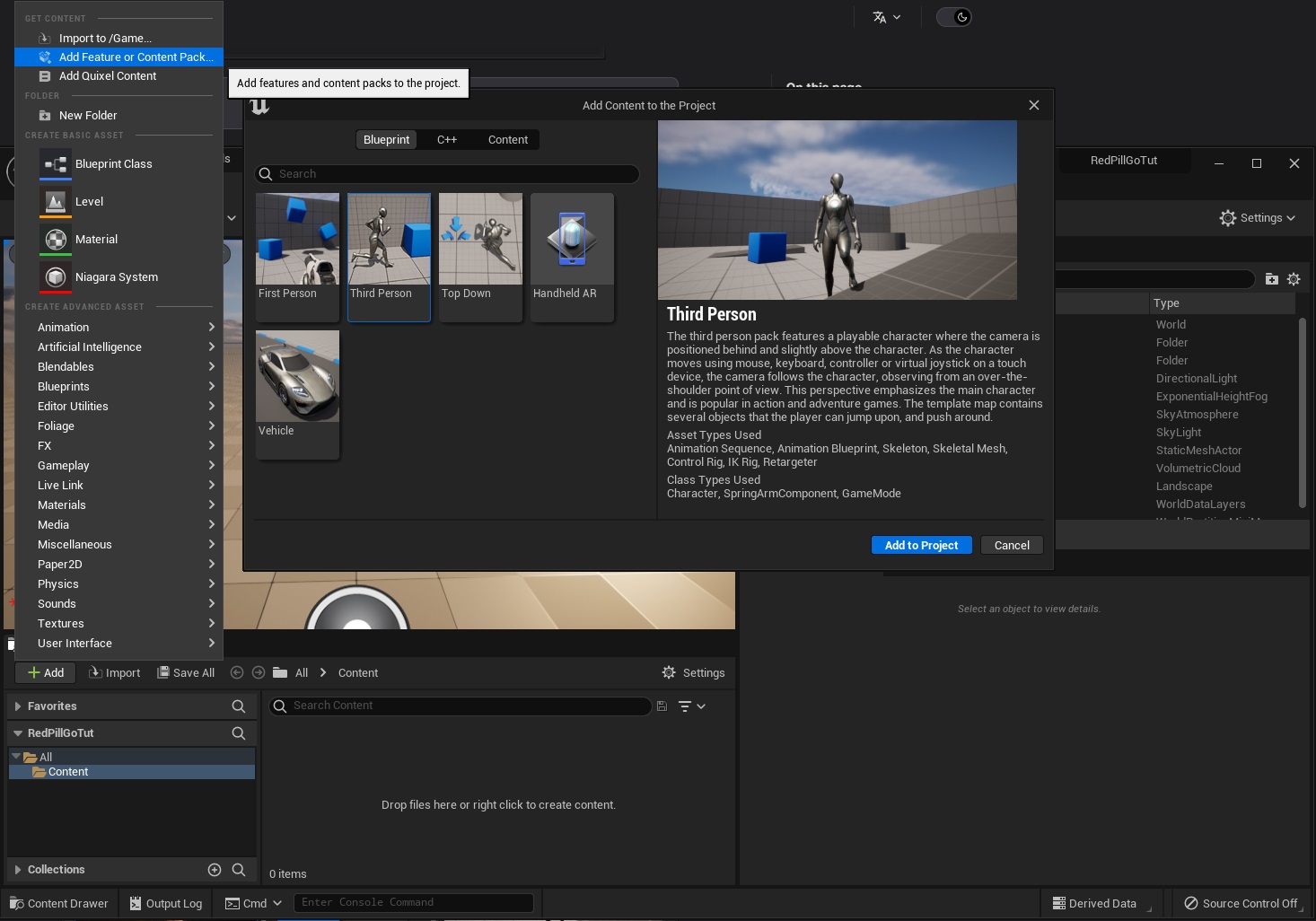
Task: Click the save search icon beside Search Content
Action: pos(662,706)
